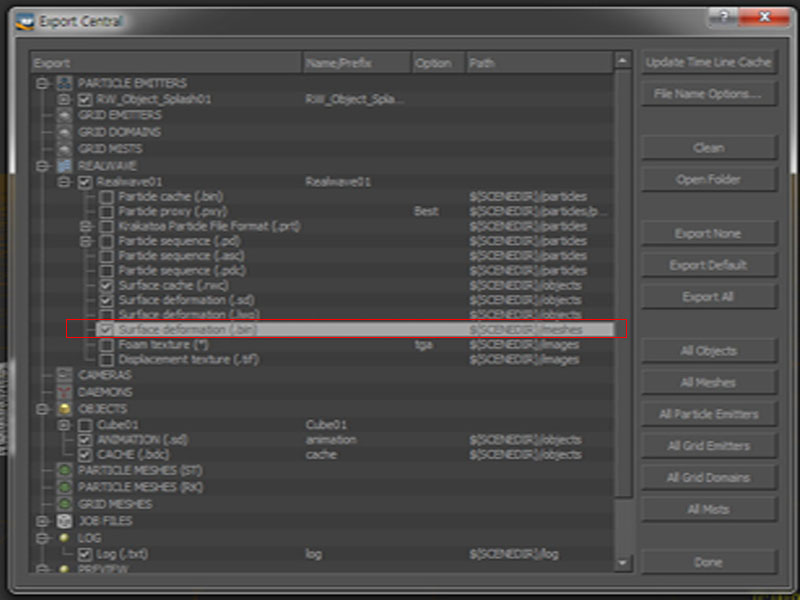
Task: Click the Realwave category icon
Action: 64,166
